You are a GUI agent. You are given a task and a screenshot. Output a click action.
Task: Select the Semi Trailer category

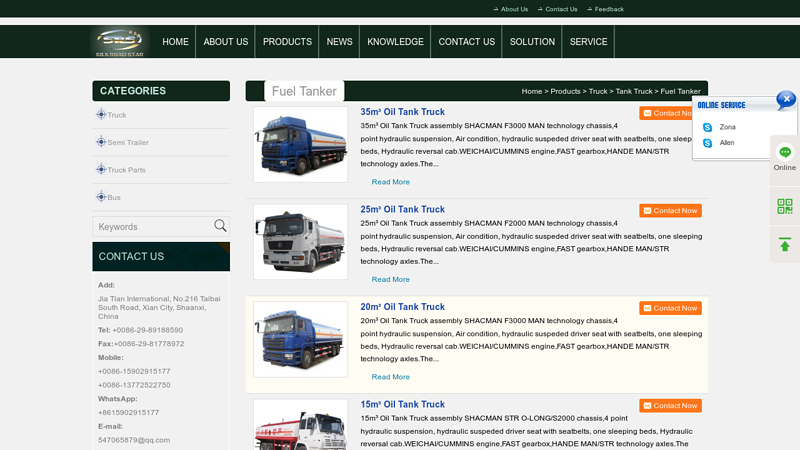(128, 143)
